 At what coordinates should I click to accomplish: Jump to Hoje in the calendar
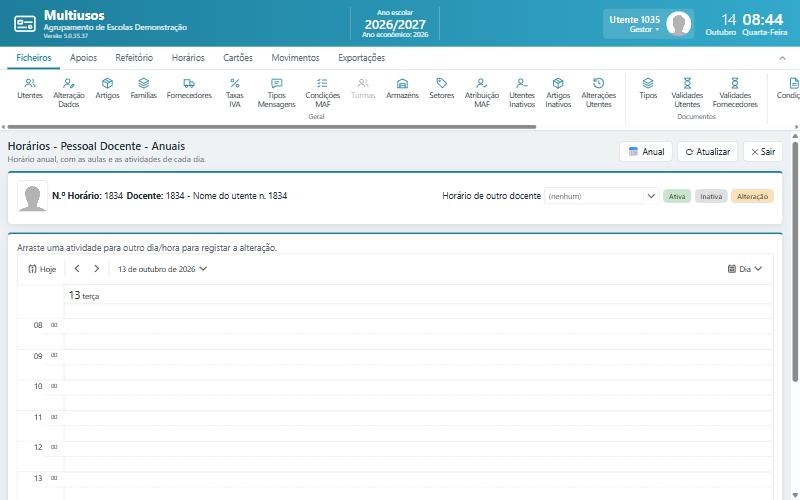tap(42, 269)
